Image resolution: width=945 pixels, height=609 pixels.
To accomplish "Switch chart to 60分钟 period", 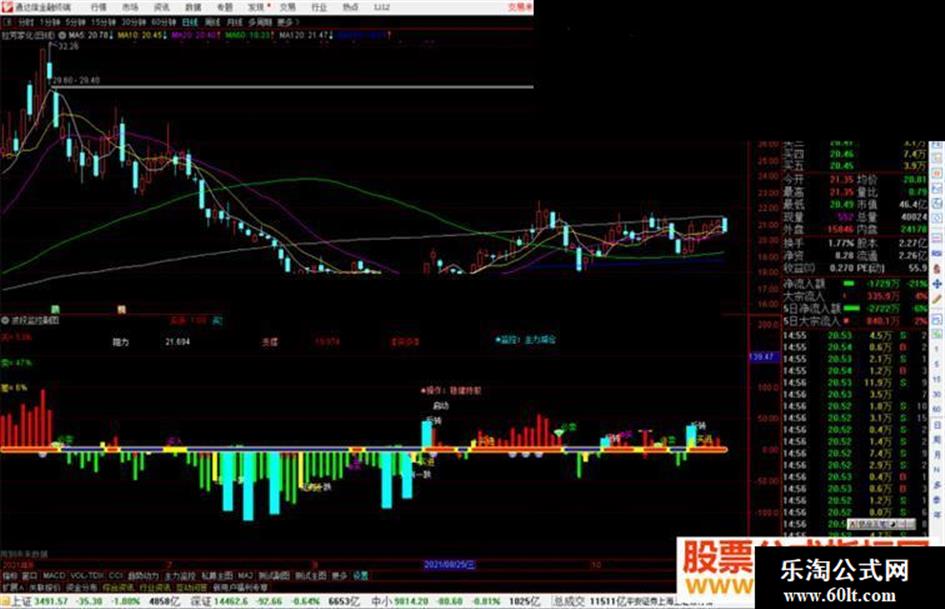I will pyautogui.click(x=163, y=22).
